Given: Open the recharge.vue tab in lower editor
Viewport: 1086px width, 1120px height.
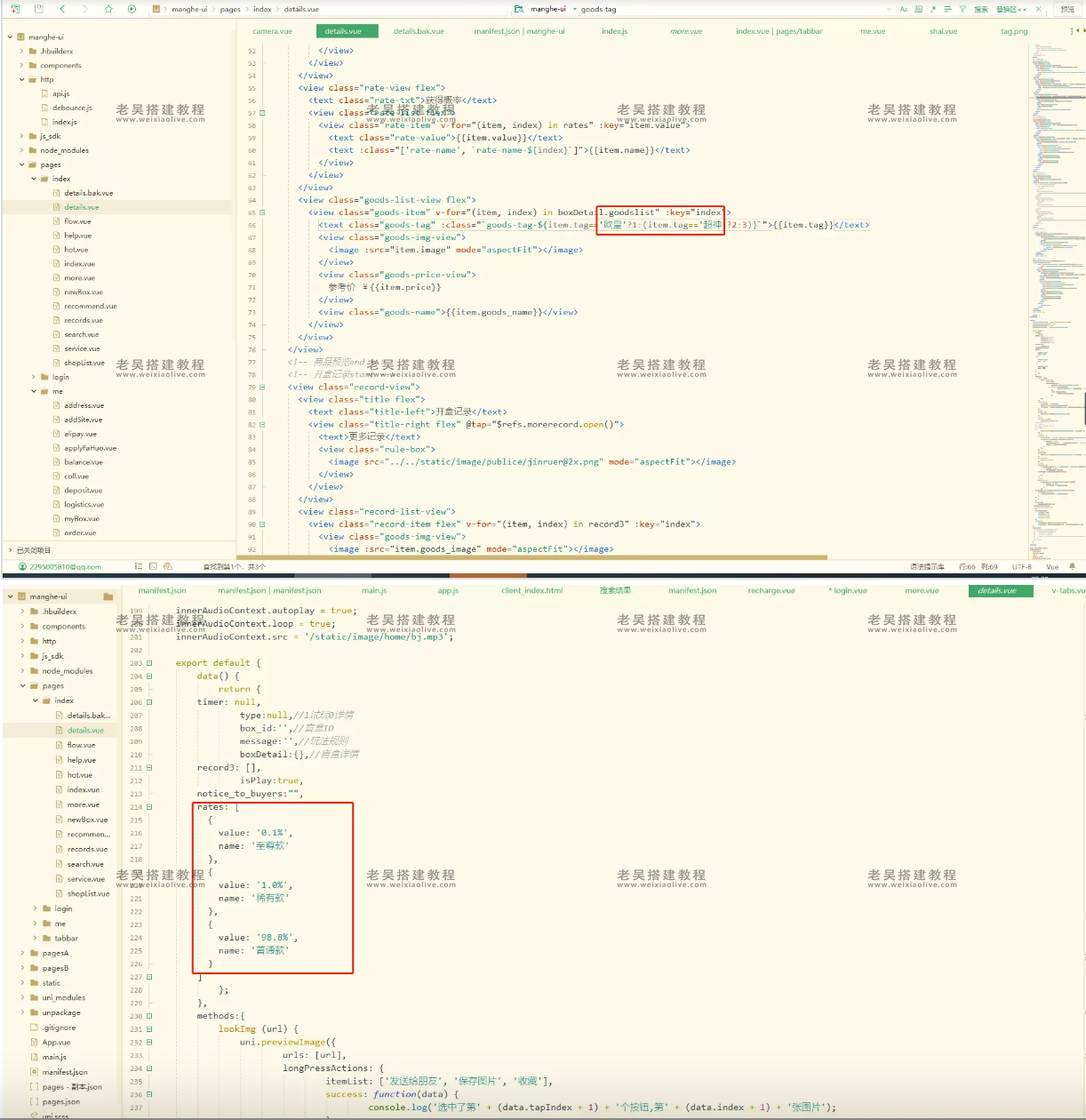Looking at the screenshot, I should point(771,590).
